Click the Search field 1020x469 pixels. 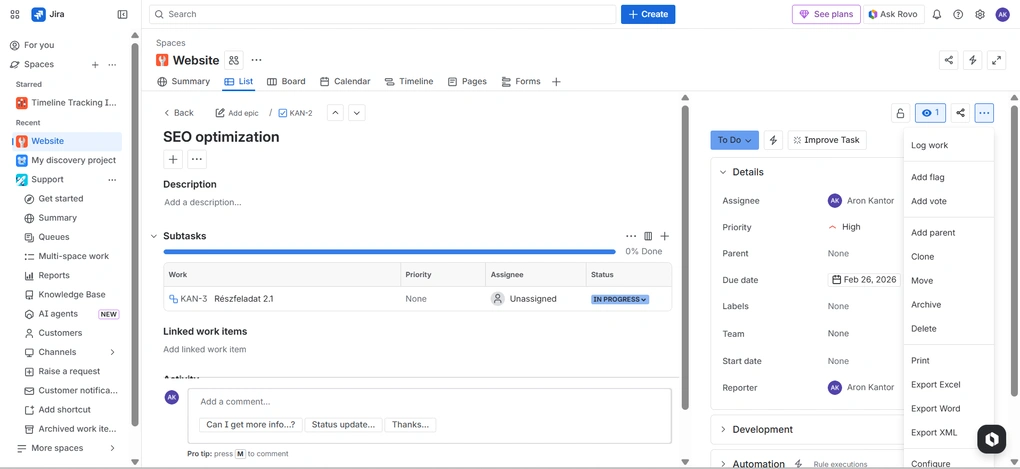tap(382, 14)
